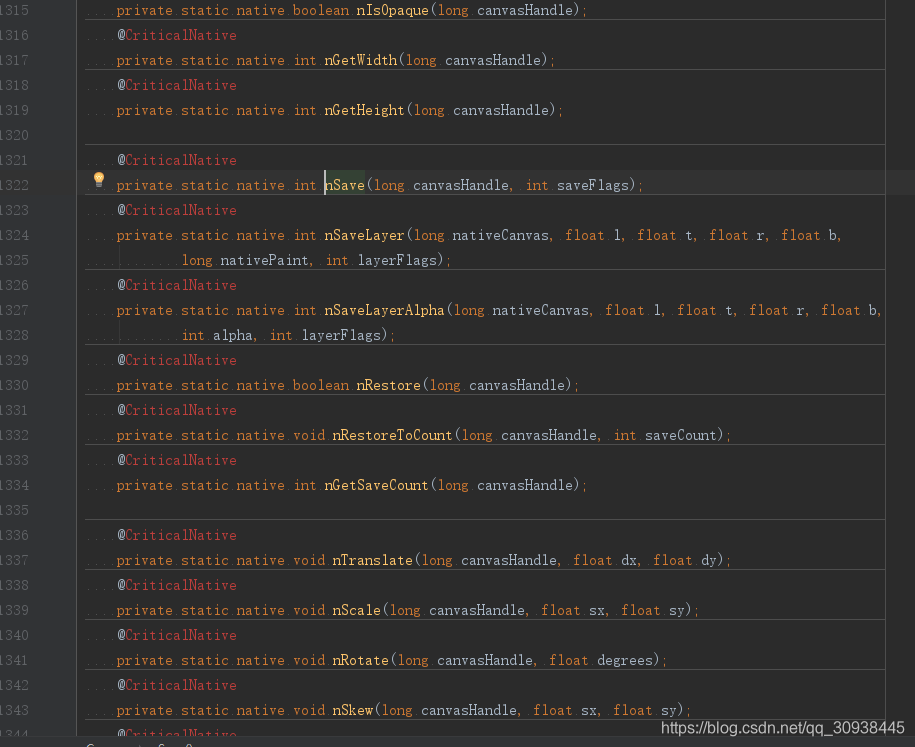
Task: Click layerFlags parameter on line 1325
Action: tap(397, 260)
